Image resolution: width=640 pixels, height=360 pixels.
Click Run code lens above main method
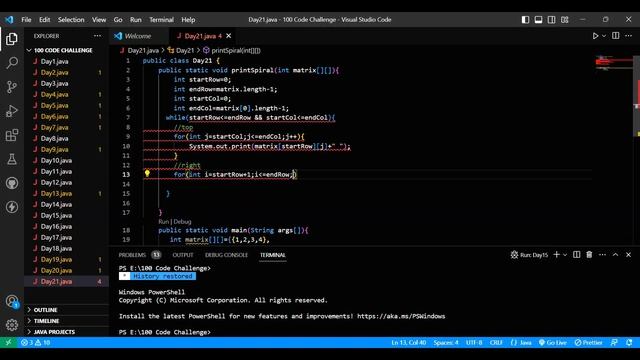pos(163,222)
